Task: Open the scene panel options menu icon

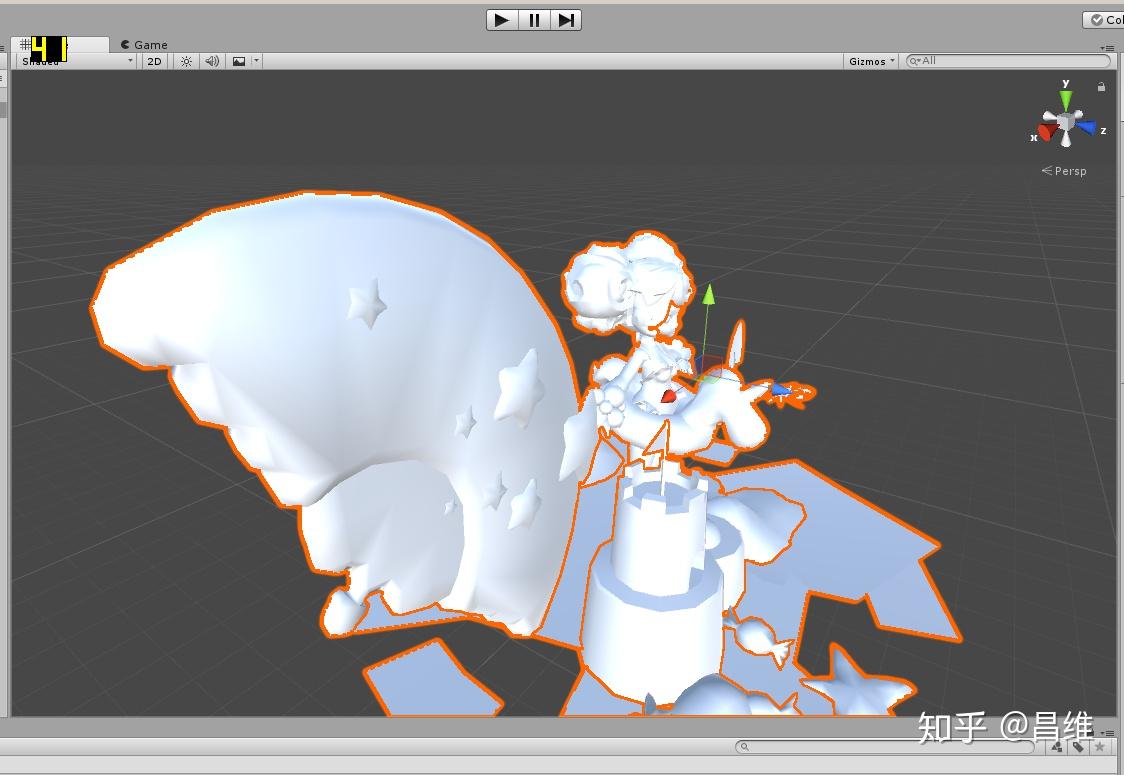Action: [1107, 48]
